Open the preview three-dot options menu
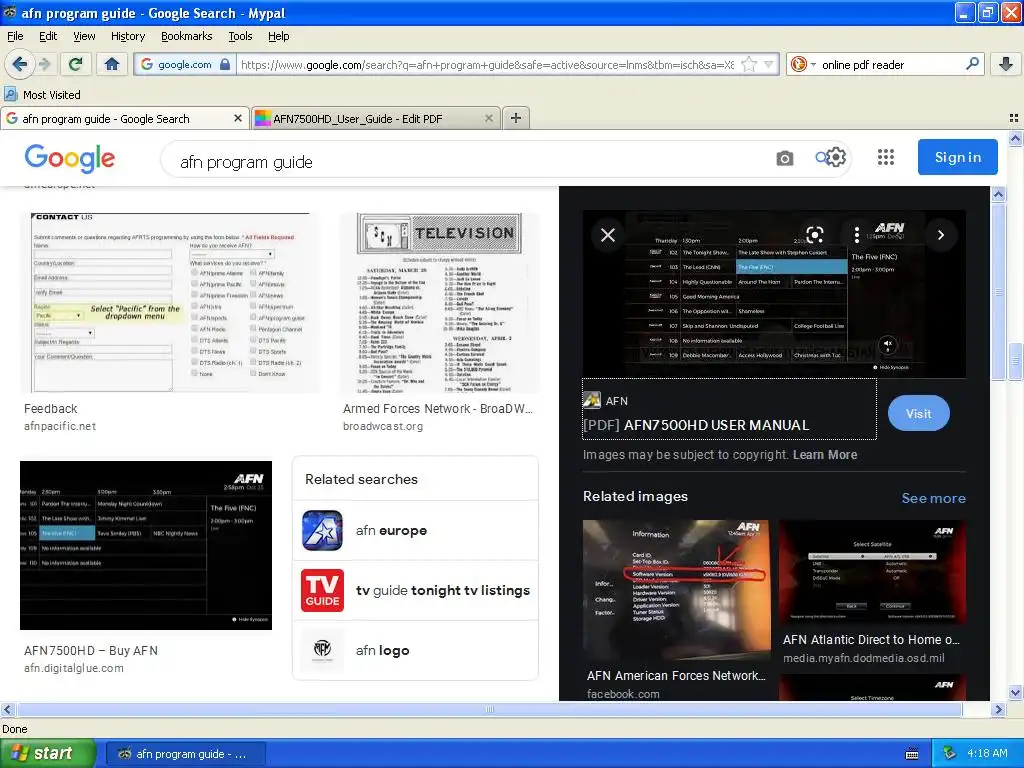Image resolution: width=1024 pixels, height=768 pixels. coord(856,234)
